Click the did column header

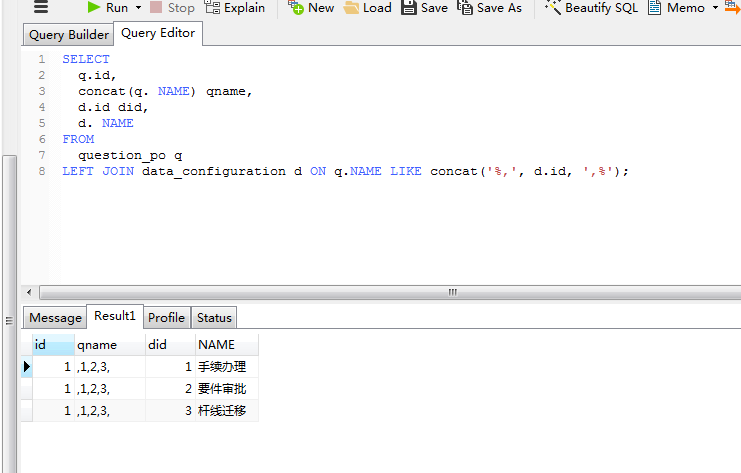pyautogui.click(x=170, y=344)
